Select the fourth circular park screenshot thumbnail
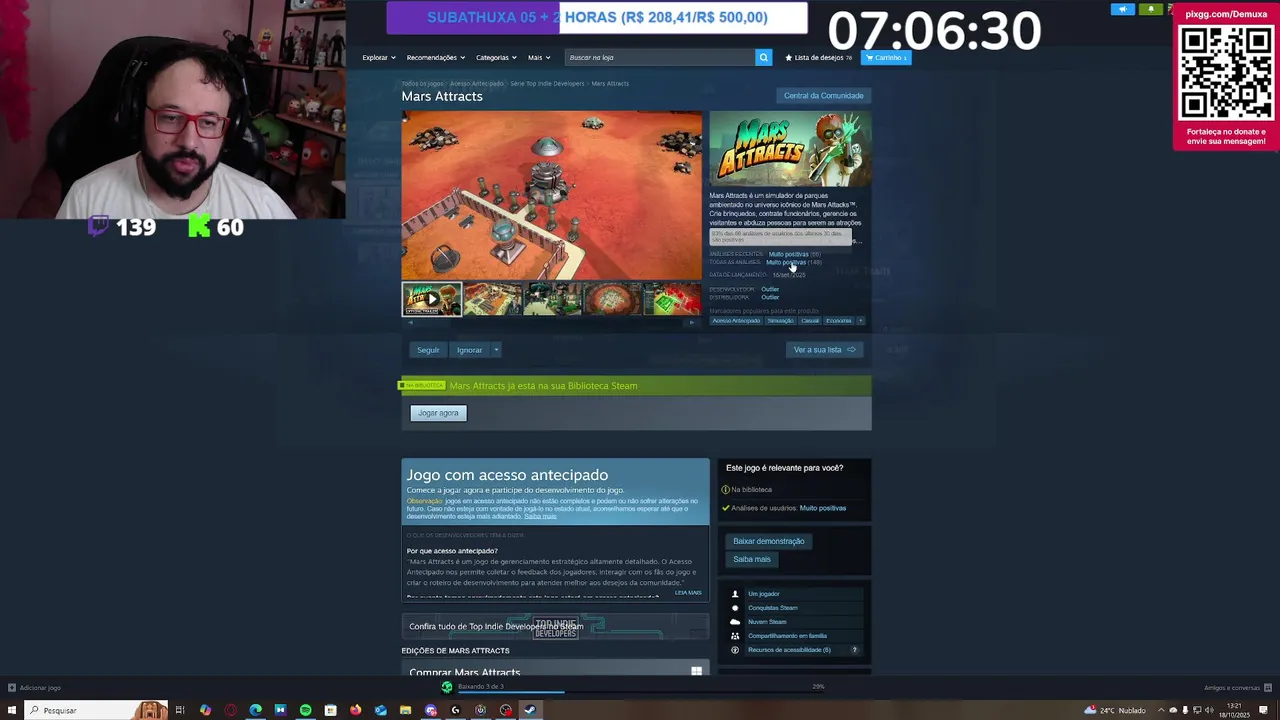Viewport: 1280px width, 720px height. [612, 299]
